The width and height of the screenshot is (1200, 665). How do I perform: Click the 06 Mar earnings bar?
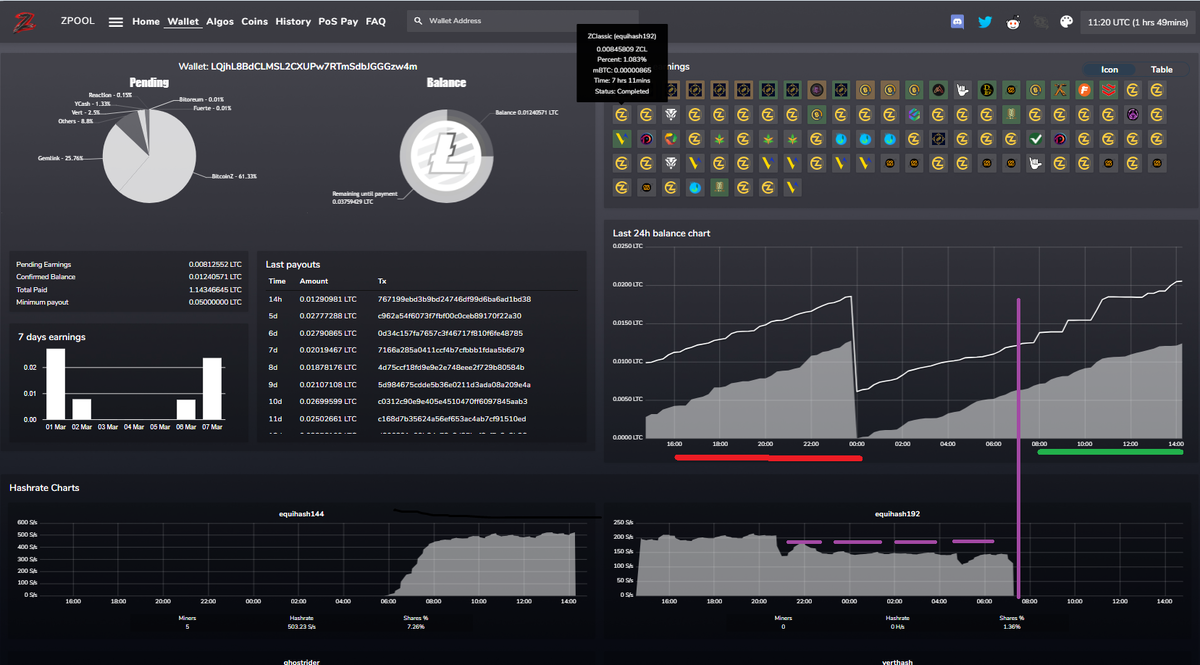pyautogui.click(x=186, y=409)
